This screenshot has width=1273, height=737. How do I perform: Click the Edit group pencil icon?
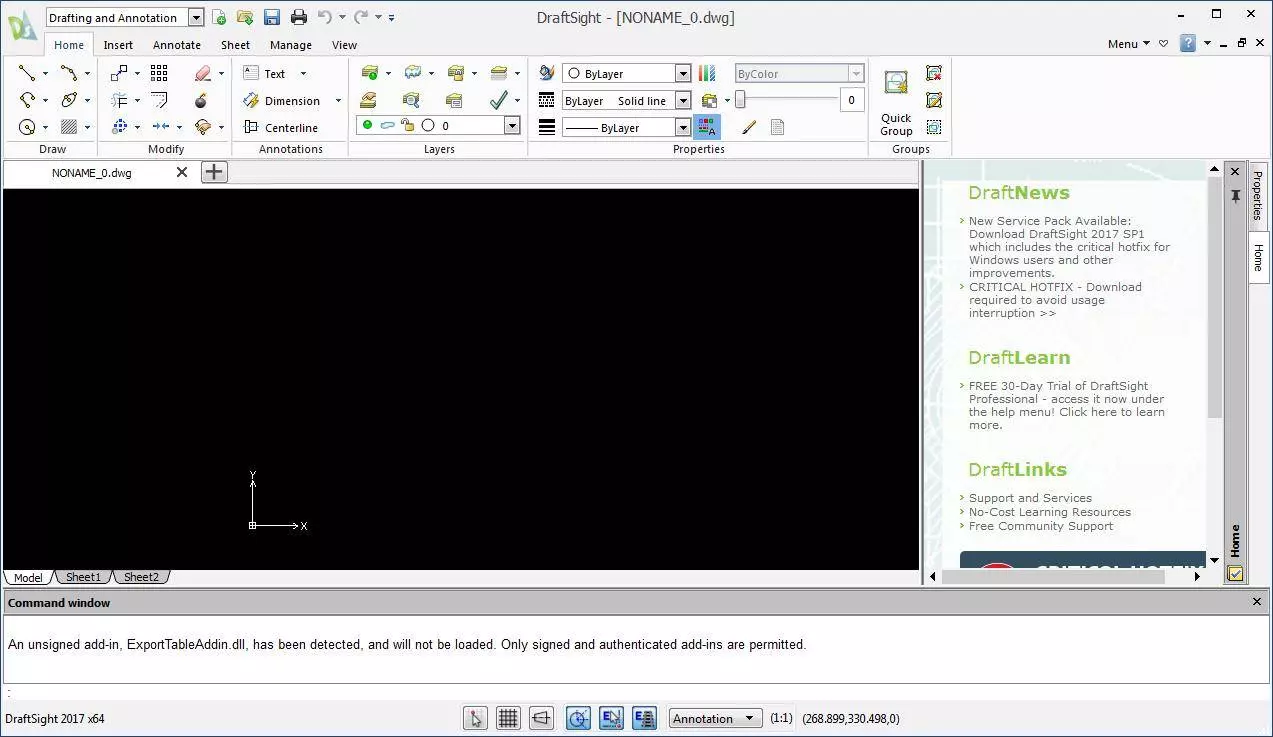click(934, 100)
